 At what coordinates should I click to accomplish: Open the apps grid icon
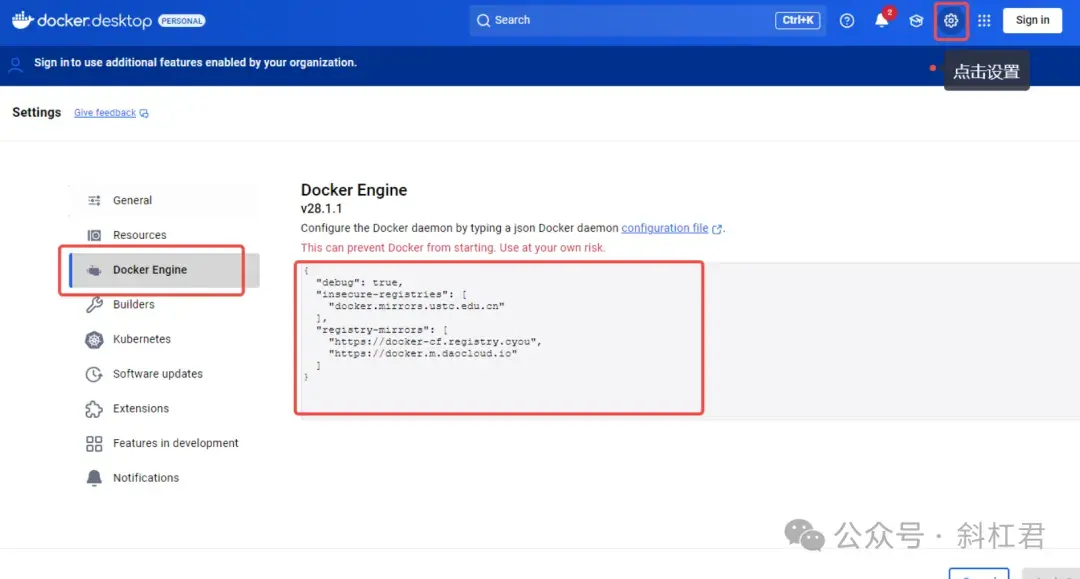(x=984, y=21)
